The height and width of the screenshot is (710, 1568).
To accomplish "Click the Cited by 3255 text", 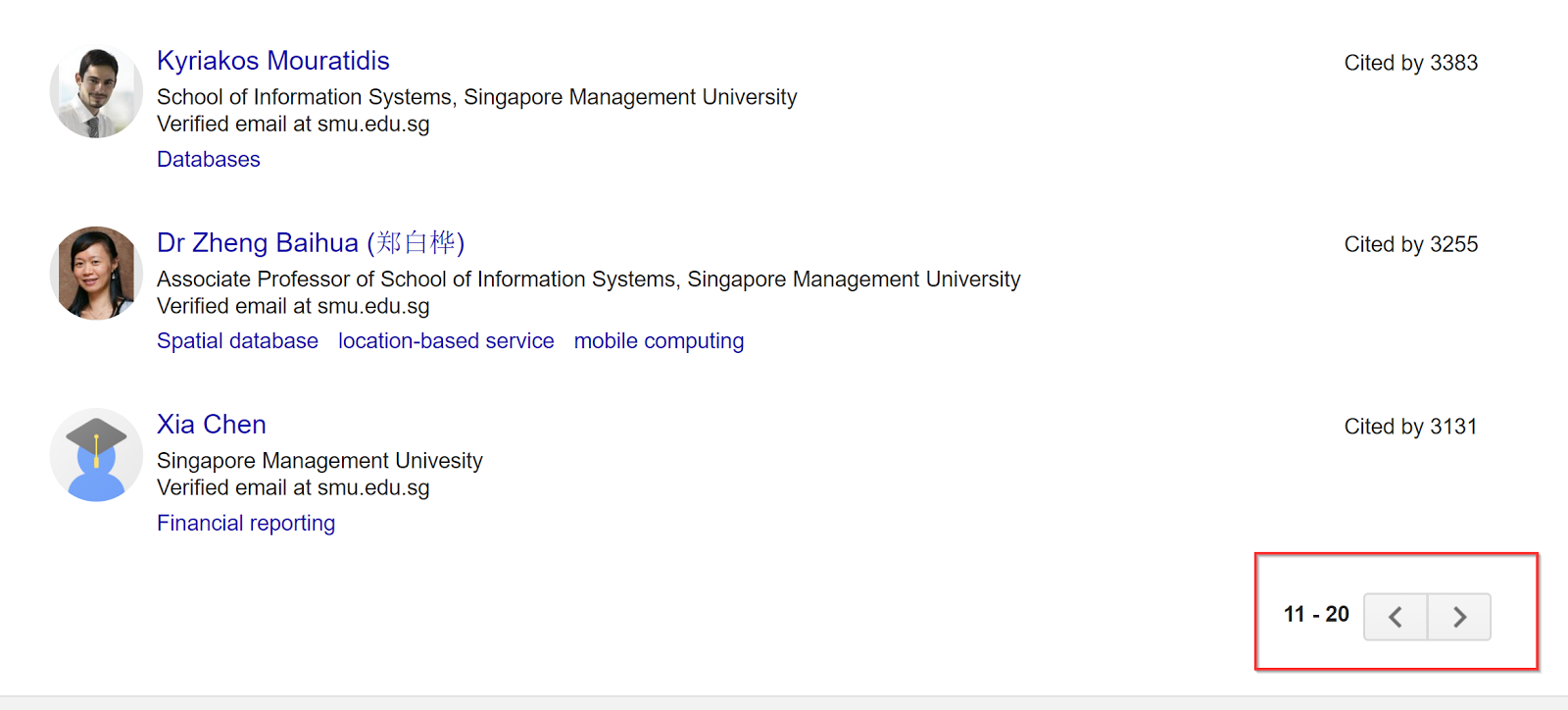I will tap(1410, 244).
